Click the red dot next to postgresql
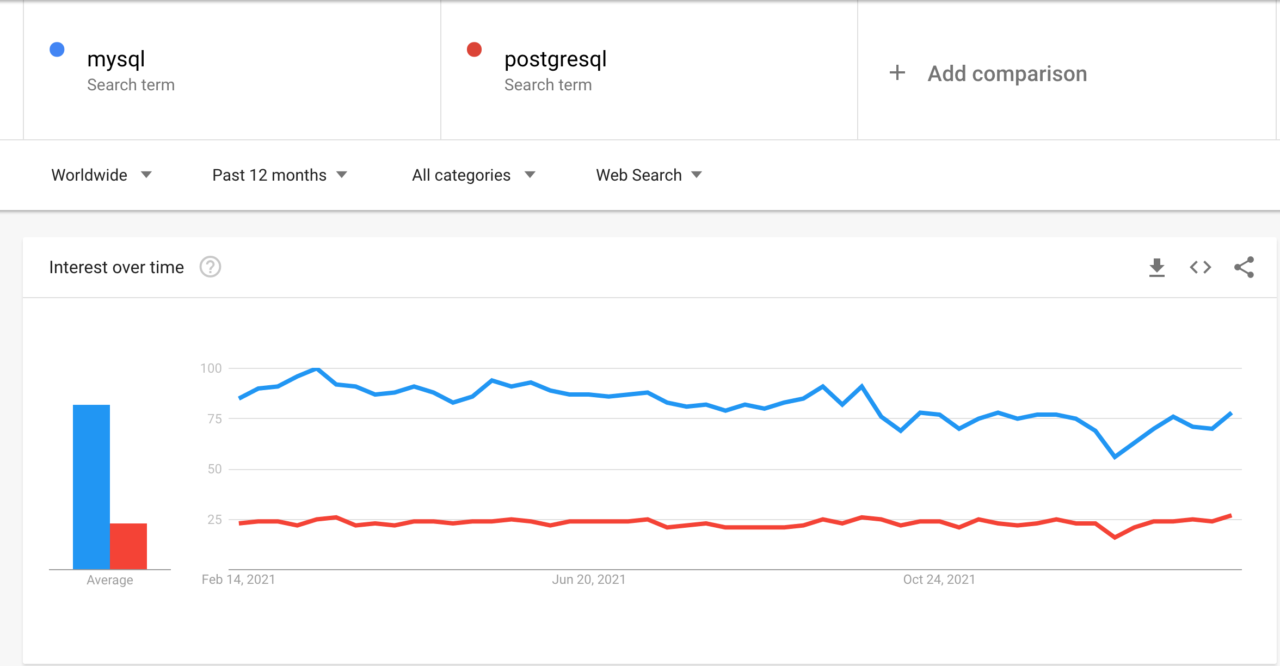This screenshot has width=1280, height=666. [x=474, y=49]
